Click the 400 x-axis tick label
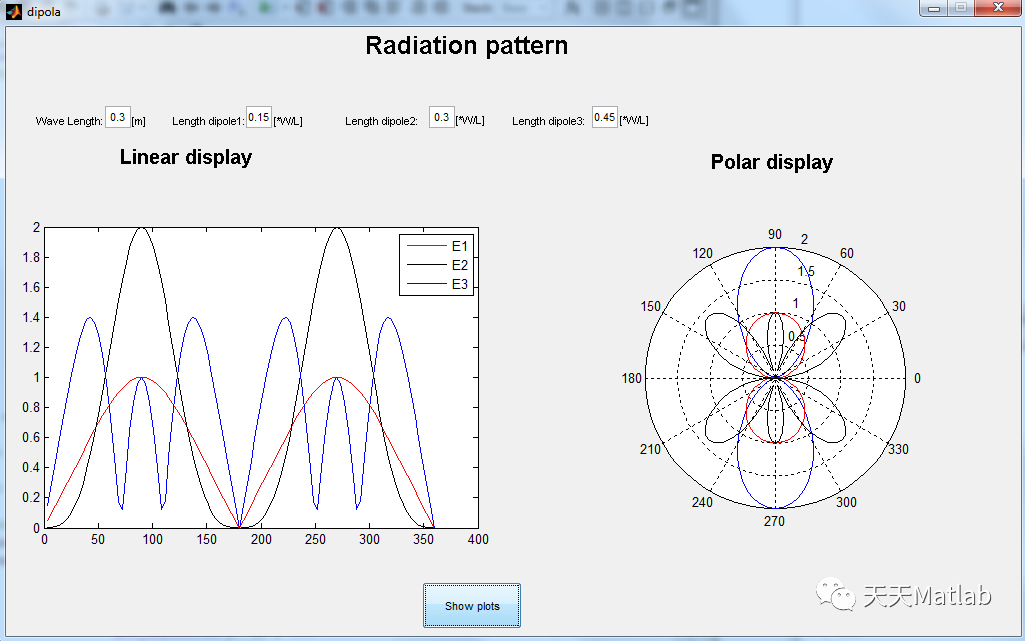Viewport: 1025px width, 641px height. (479, 539)
